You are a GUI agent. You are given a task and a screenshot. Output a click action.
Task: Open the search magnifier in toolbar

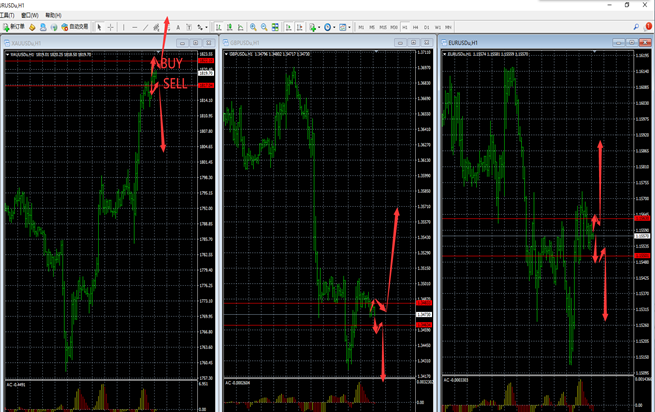[637, 27]
